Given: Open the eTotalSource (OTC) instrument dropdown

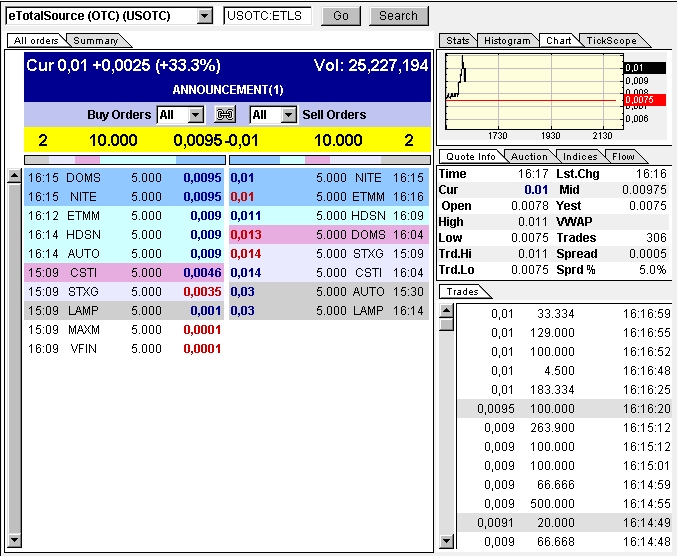Looking at the screenshot, I should tap(205, 16).
